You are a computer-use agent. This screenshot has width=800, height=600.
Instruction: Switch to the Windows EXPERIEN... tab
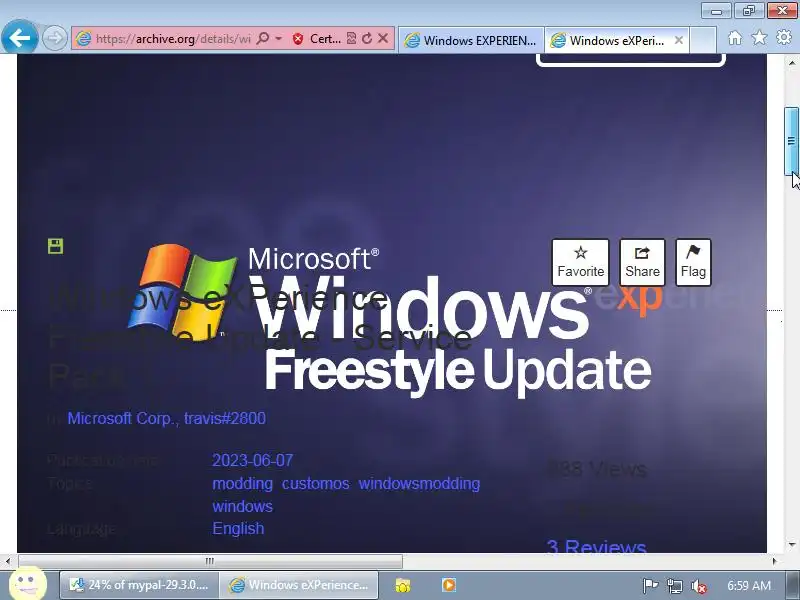coord(471,40)
